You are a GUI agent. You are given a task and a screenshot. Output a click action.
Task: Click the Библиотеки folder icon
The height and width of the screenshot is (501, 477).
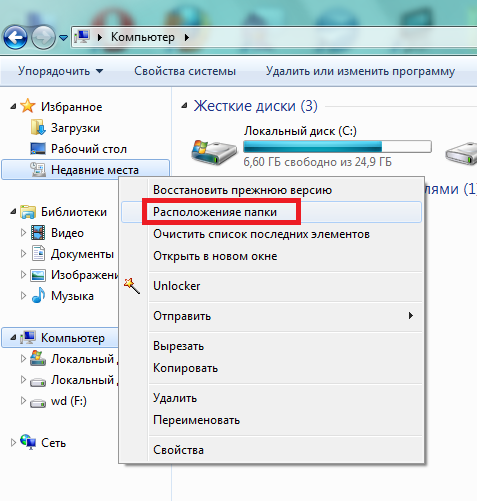tap(28, 212)
